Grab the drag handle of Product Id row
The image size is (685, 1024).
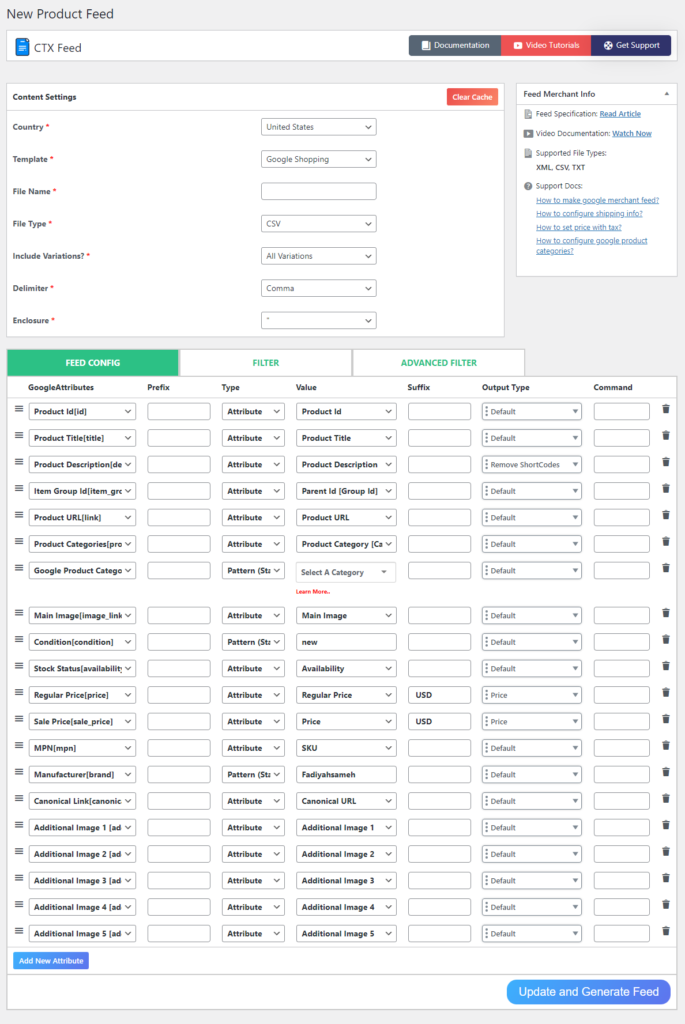click(19, 409)
